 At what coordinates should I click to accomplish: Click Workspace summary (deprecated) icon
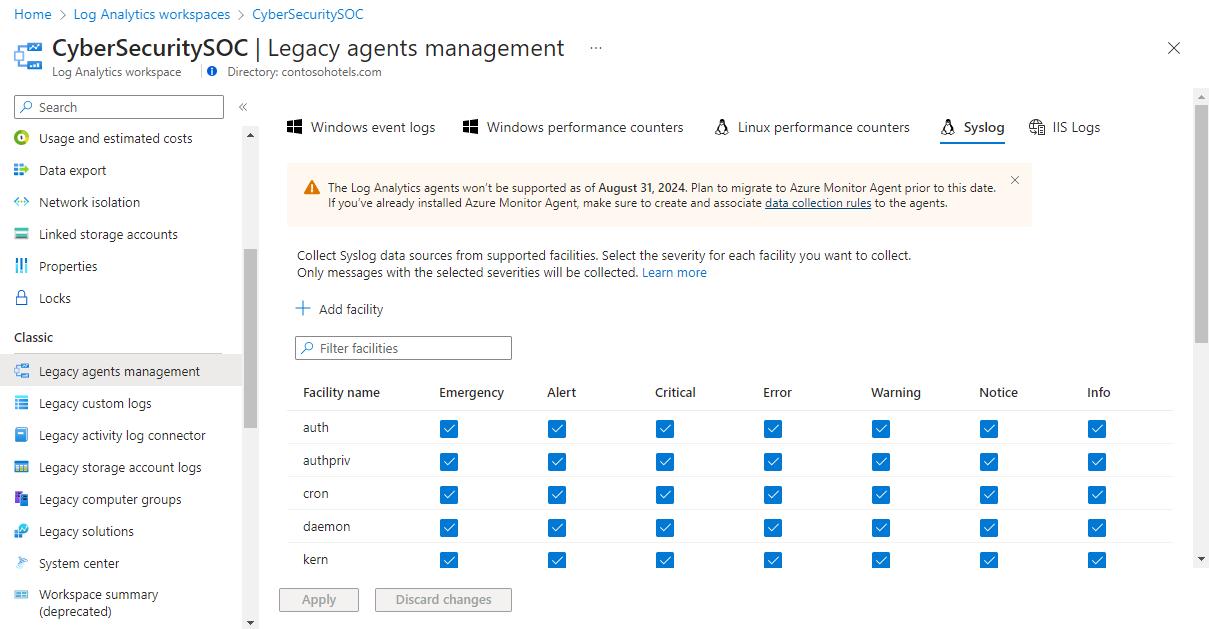[22, 594]
